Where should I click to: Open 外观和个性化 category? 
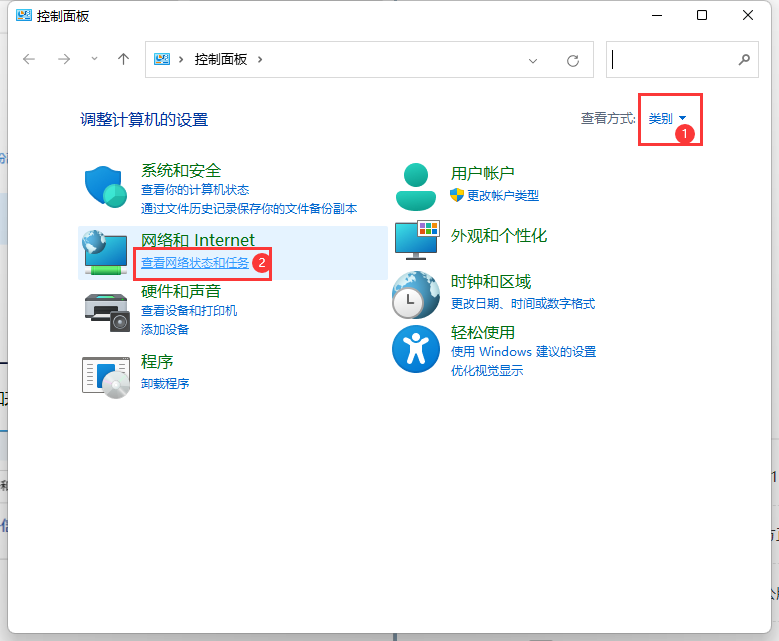tap(499, 236)
